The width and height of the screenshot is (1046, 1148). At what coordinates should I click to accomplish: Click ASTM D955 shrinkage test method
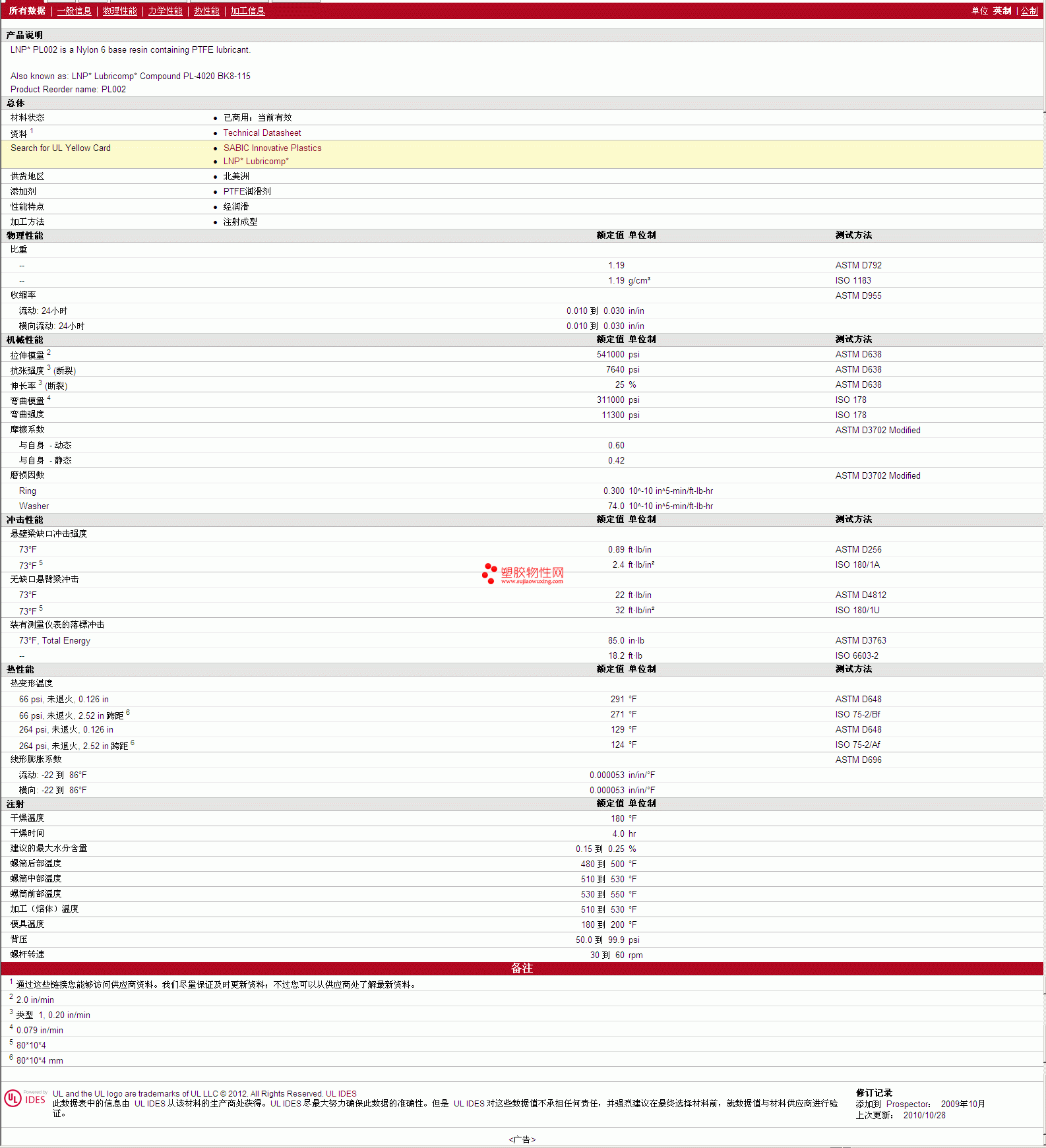(858, 296)
